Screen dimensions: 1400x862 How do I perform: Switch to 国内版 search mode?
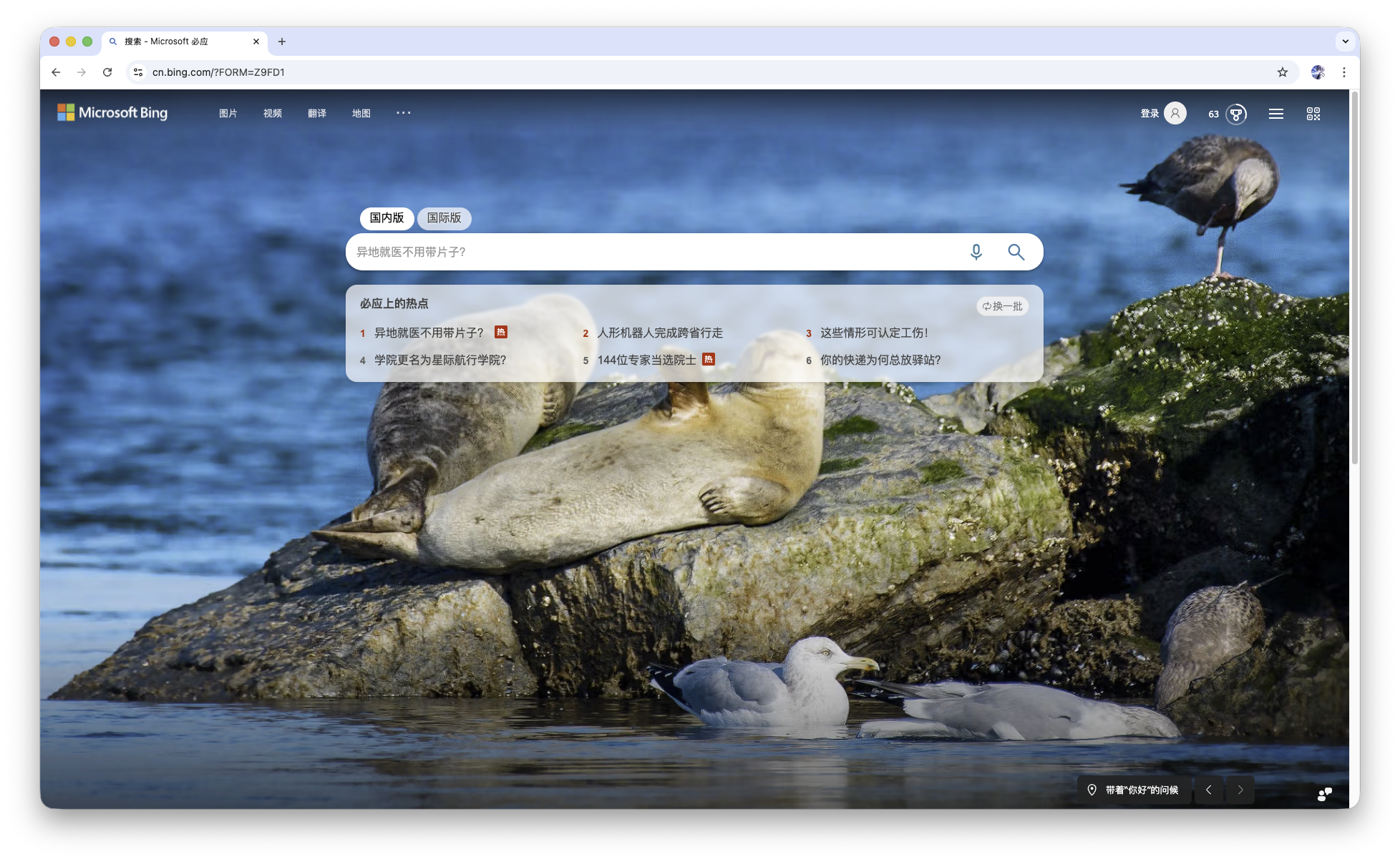(387, 218)
